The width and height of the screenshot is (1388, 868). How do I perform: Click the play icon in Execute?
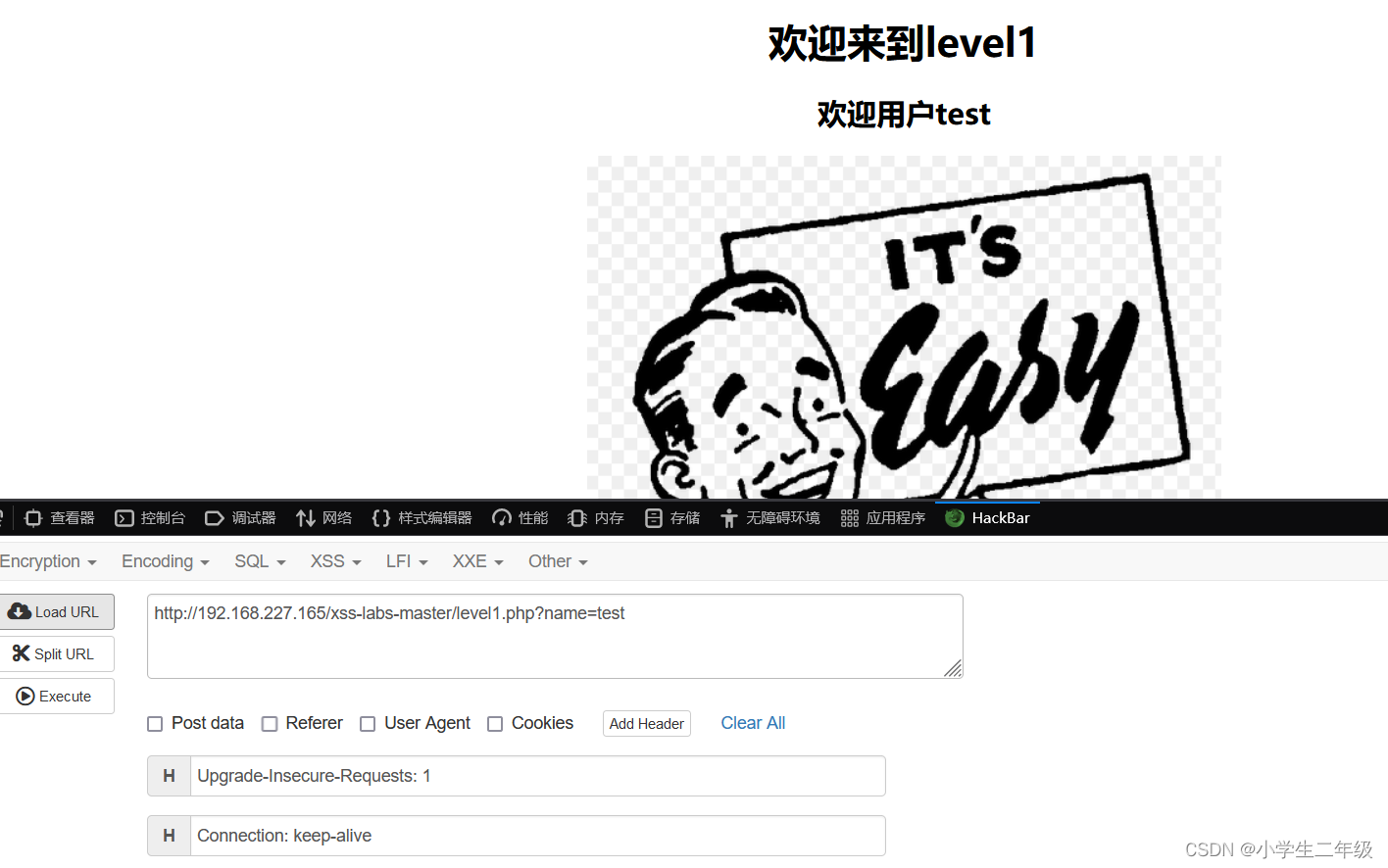coord(25,697)
